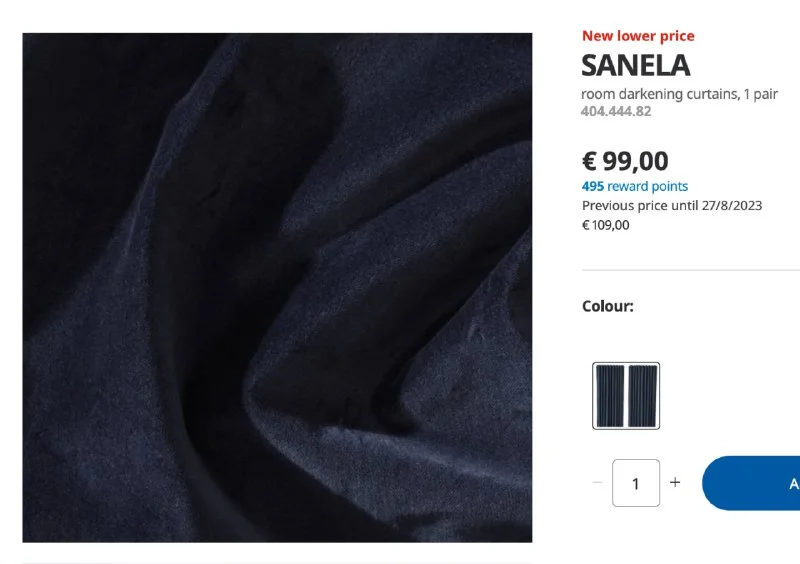Click the right curtain panel in the swatch
Image resolution: width=800 pixels, height=564 pixels.
642,396
